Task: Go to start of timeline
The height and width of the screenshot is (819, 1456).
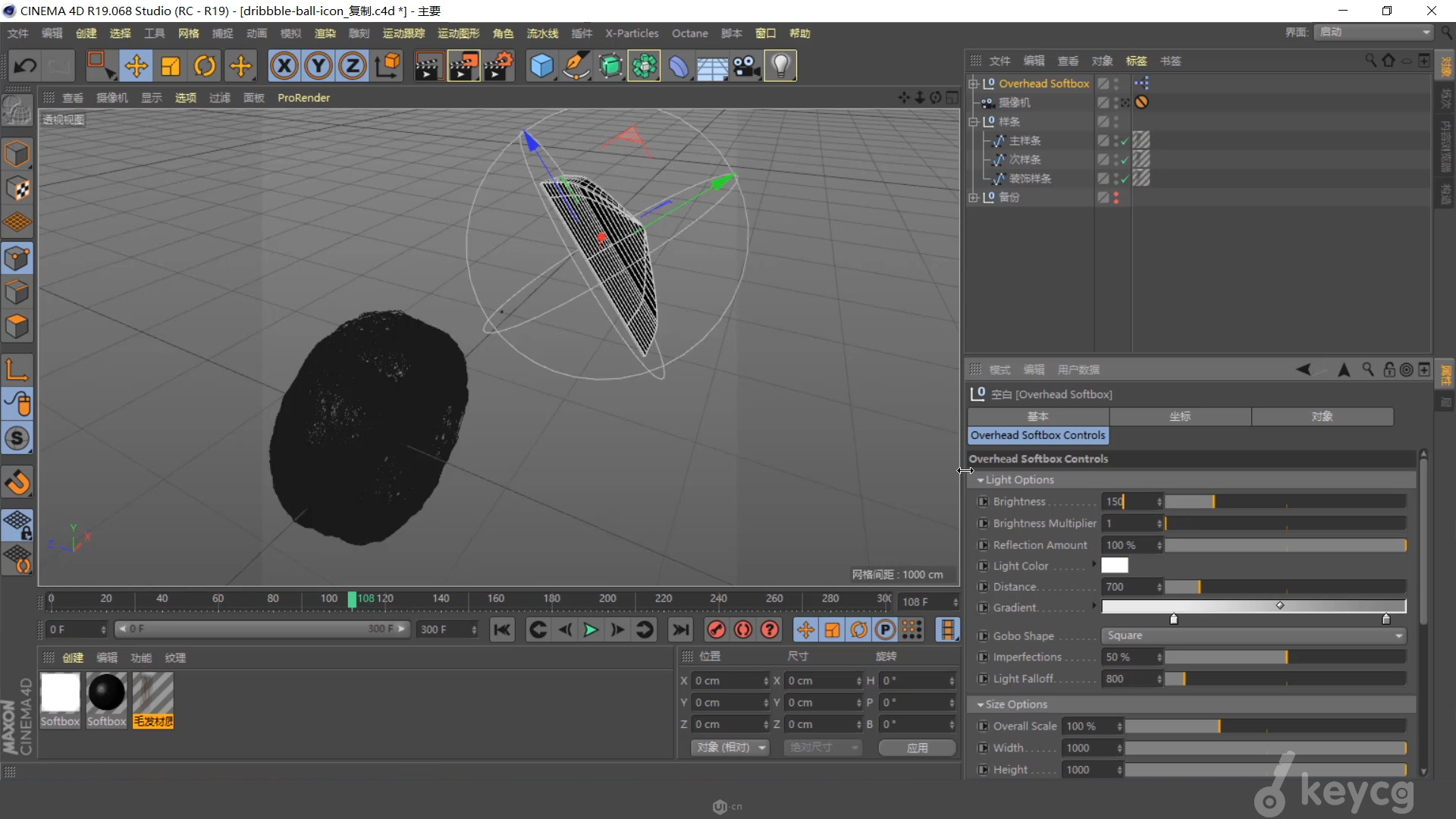Action: 502,629
